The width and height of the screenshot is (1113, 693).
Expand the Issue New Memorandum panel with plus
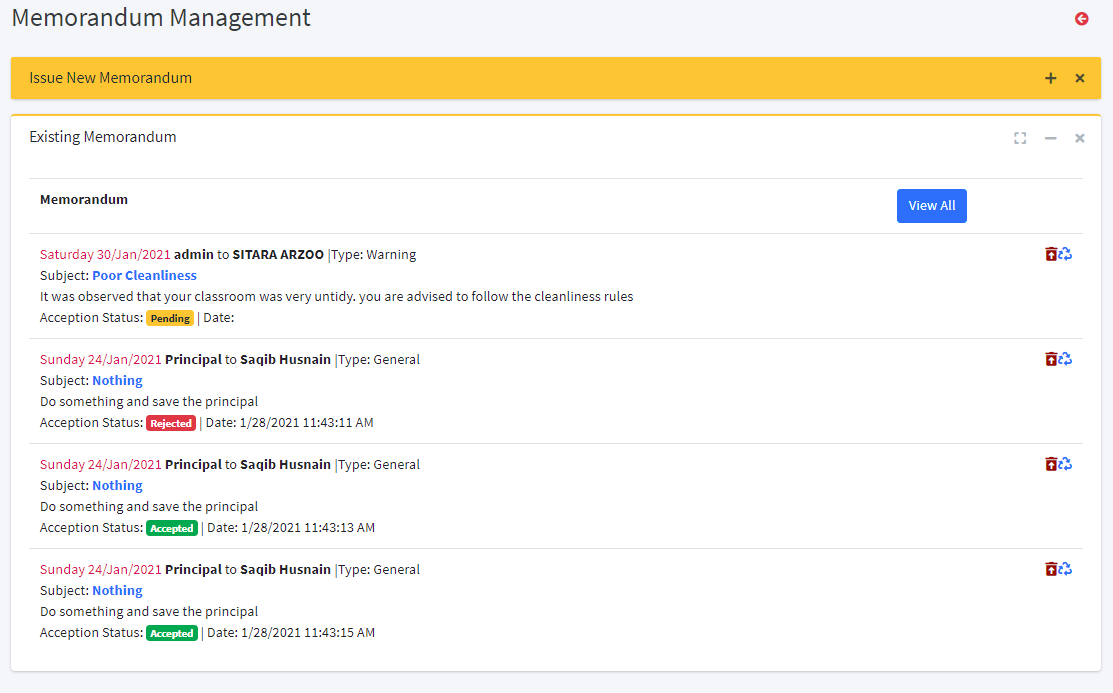pos(1050,78)
